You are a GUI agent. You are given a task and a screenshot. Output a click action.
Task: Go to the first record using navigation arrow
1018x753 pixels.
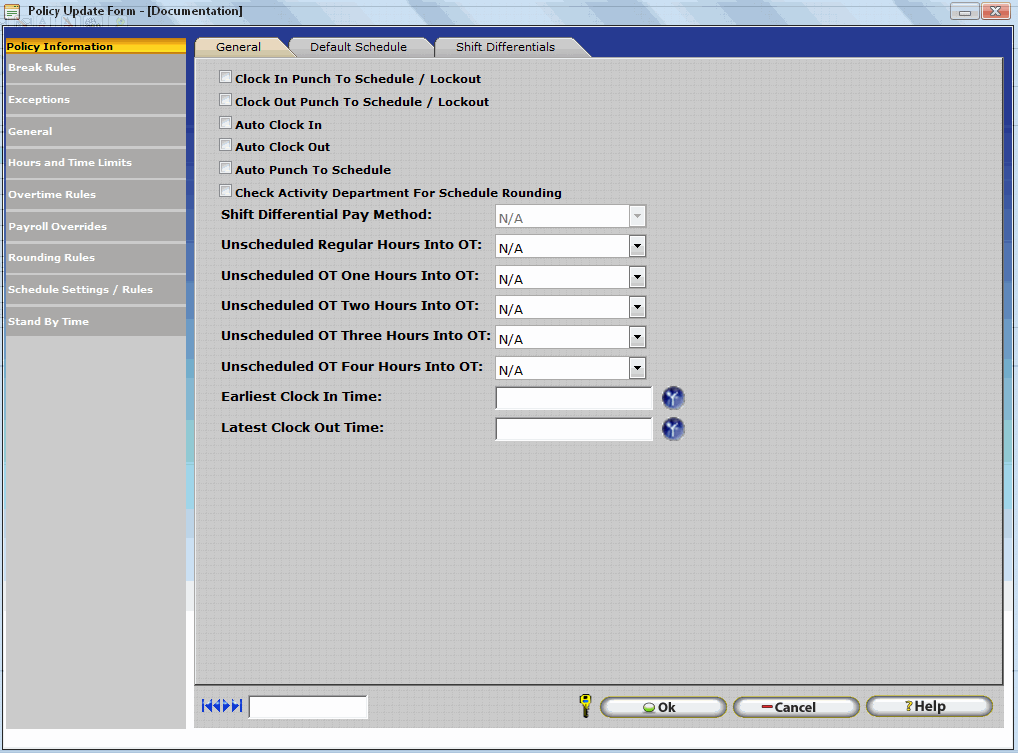click(207, 707)
